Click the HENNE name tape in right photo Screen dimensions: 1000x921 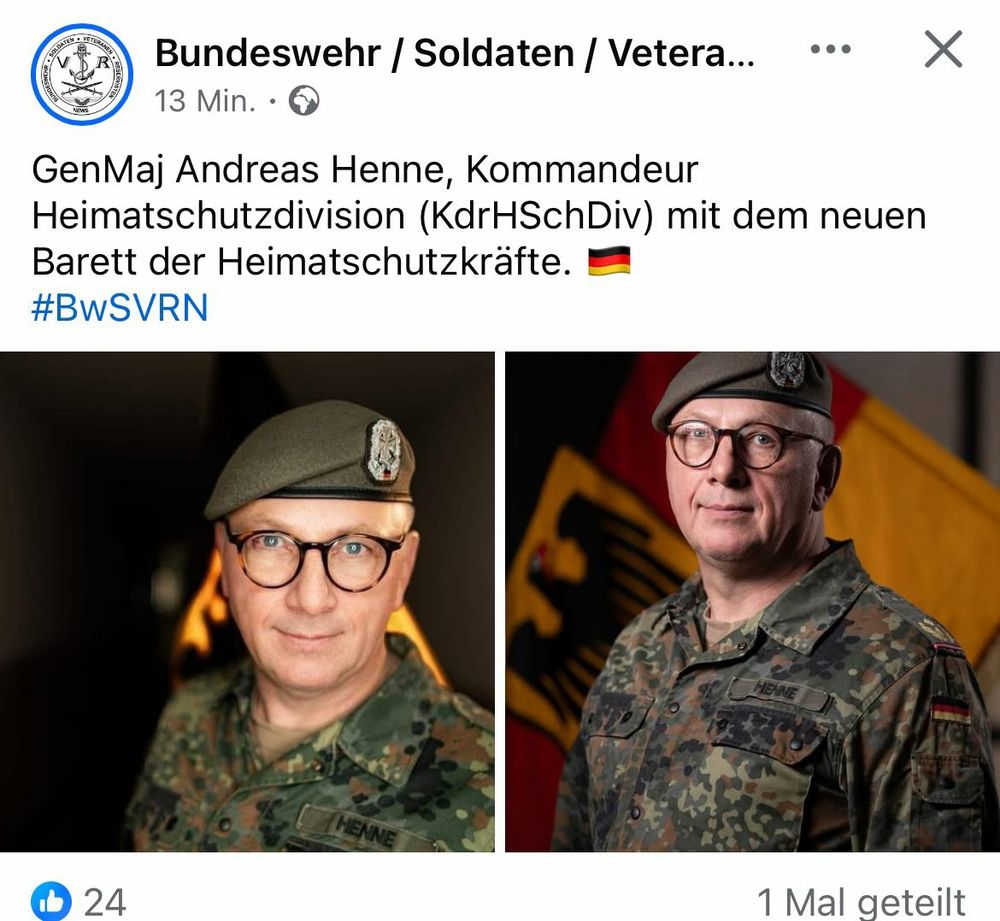click(x=777, y=691)
